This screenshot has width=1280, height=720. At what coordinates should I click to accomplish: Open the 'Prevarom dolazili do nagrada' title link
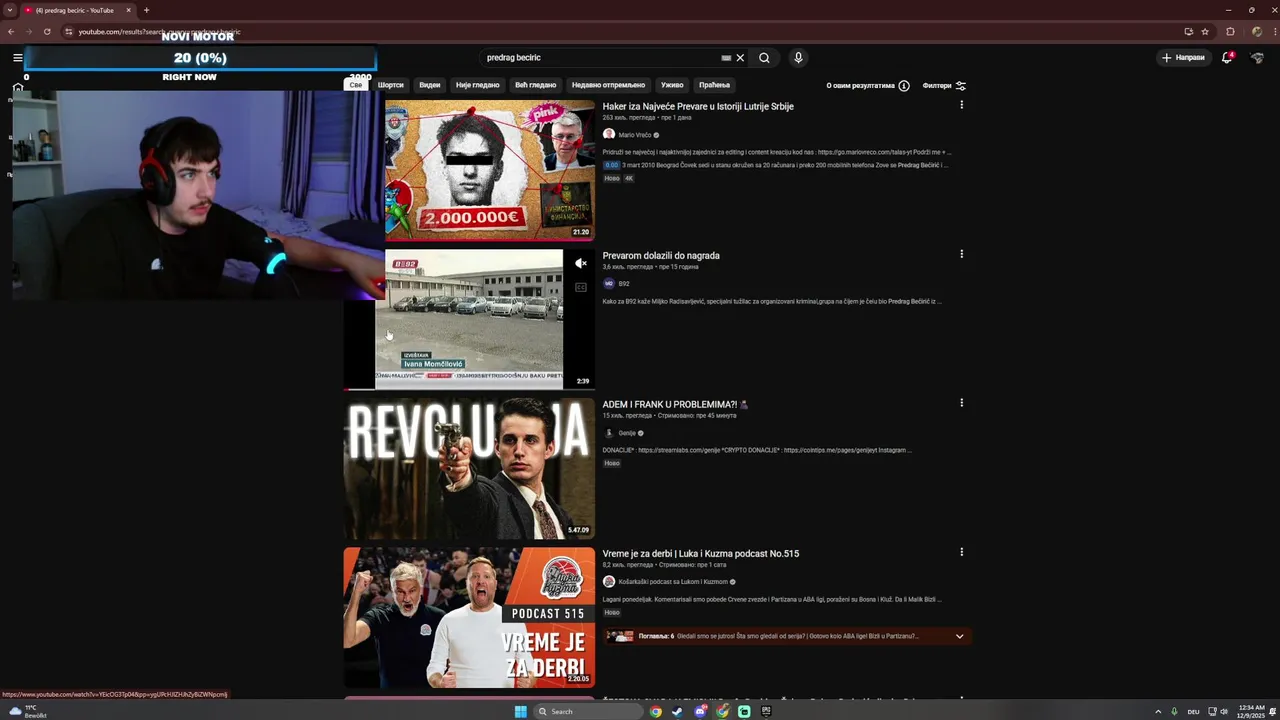pos(661,255)
